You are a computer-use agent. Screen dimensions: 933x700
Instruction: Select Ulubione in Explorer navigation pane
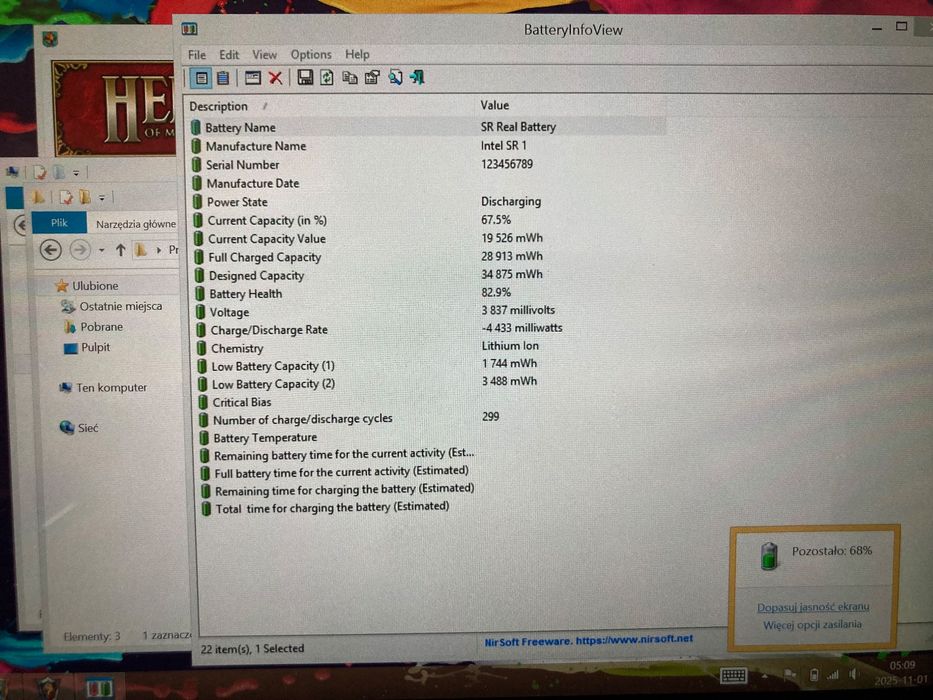tap(87, 286)
